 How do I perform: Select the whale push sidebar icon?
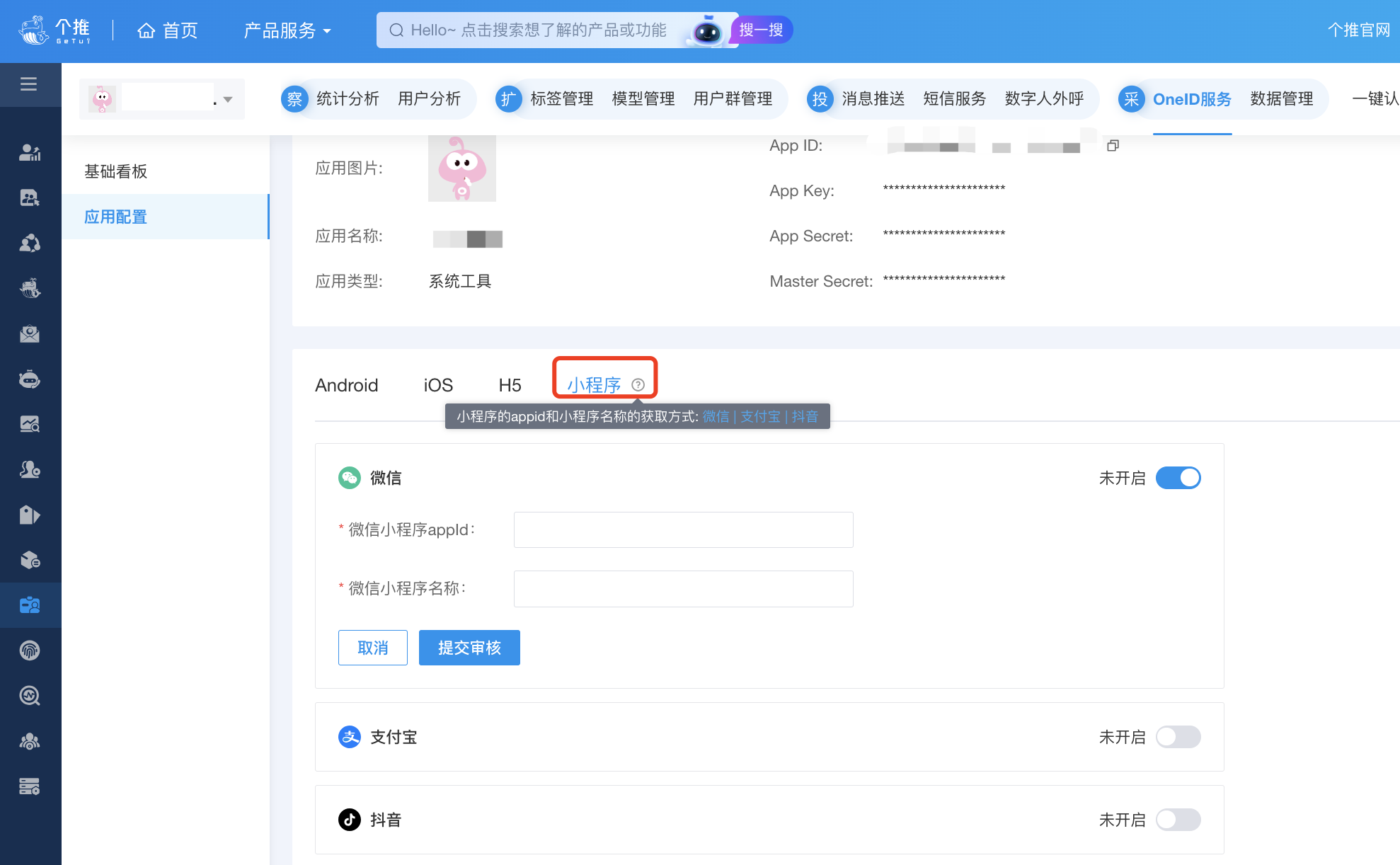click(30, 288)
